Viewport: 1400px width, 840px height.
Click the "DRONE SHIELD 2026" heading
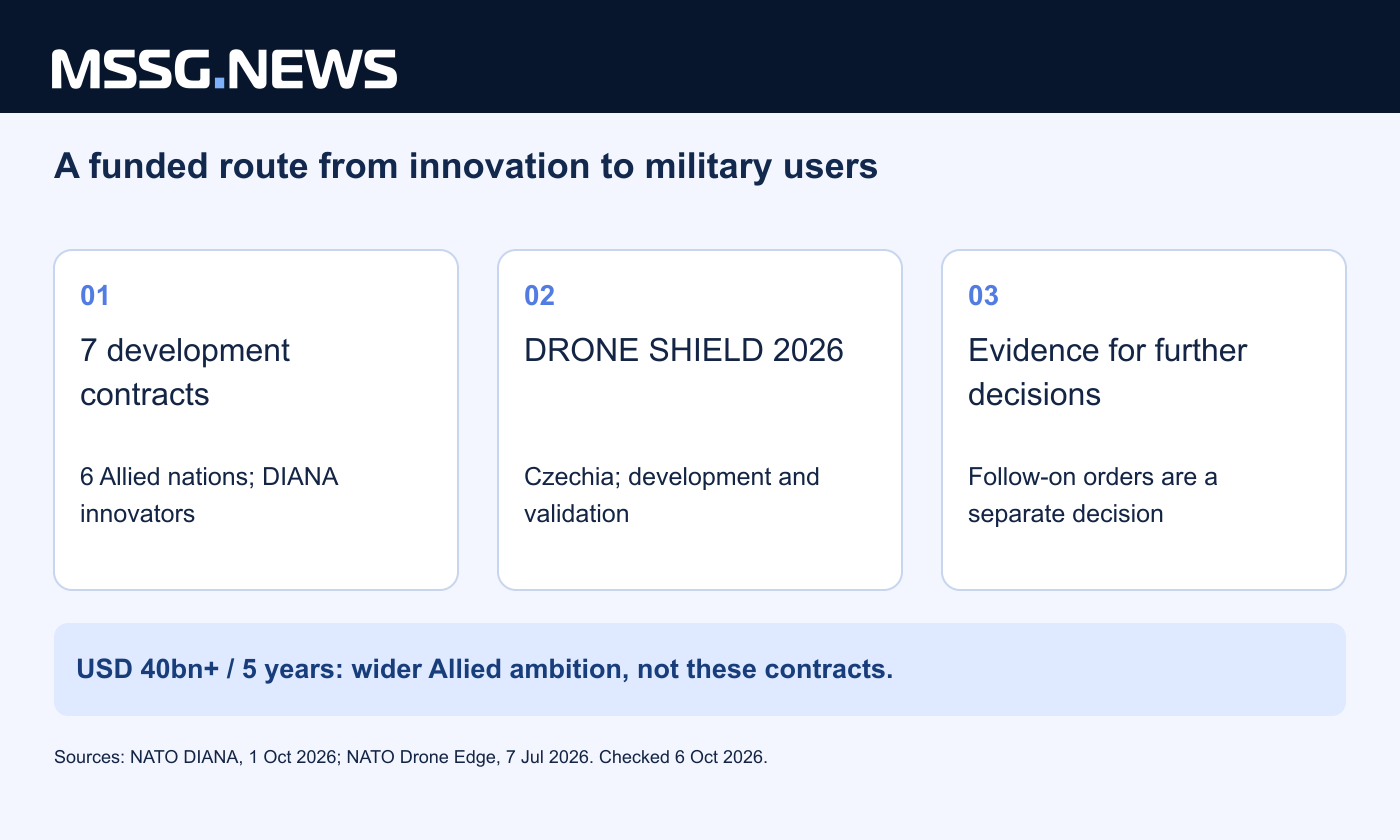(x=684, y=351)
